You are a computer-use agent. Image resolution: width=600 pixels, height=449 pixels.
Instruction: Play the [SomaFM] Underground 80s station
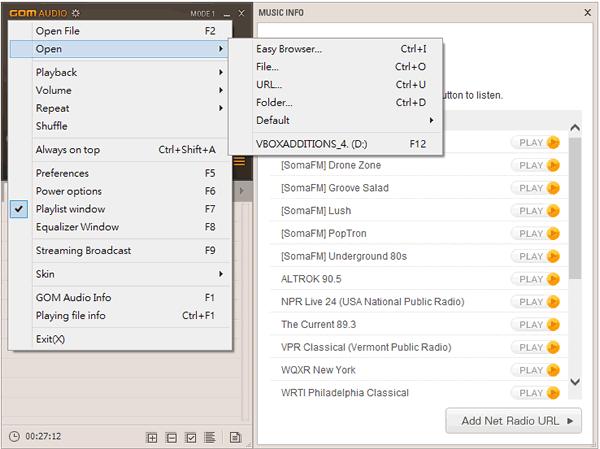(x=535, y=256)
